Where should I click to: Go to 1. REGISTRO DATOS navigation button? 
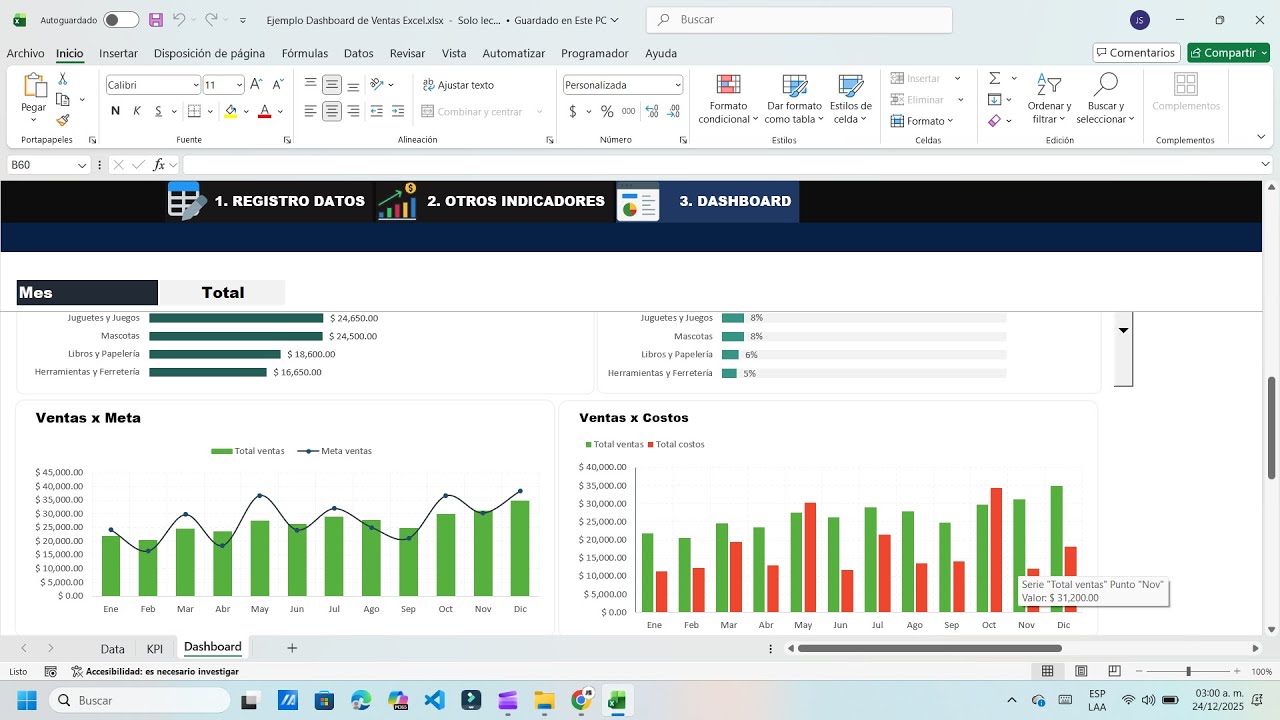(x=267, y=201)
